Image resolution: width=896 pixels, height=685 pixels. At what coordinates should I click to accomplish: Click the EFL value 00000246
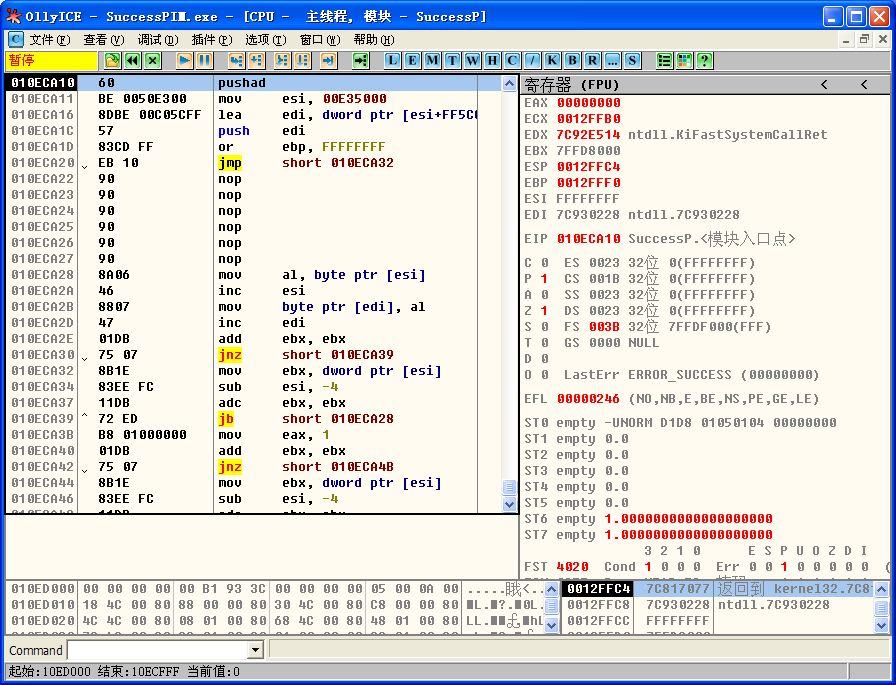(589, 399)
